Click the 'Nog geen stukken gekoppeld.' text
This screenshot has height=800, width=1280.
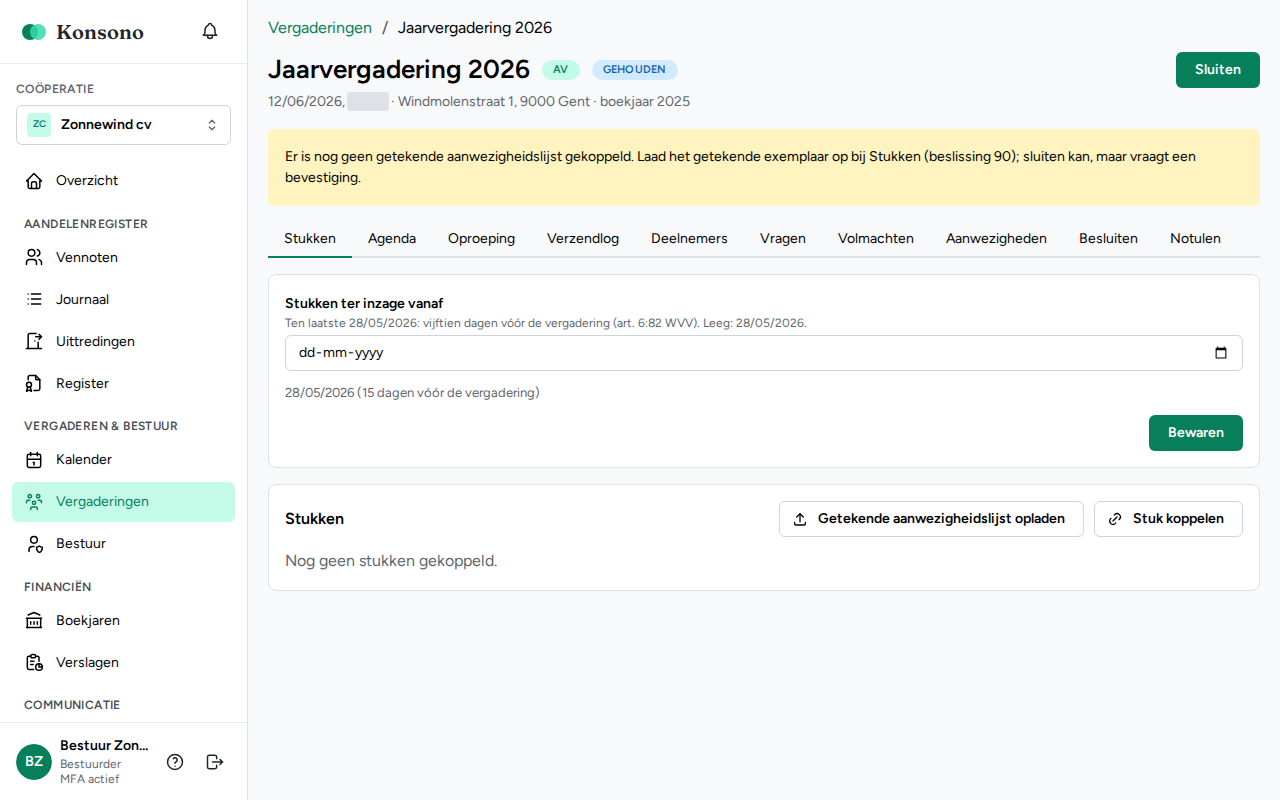pyautogui.click(x=391, y=561)
